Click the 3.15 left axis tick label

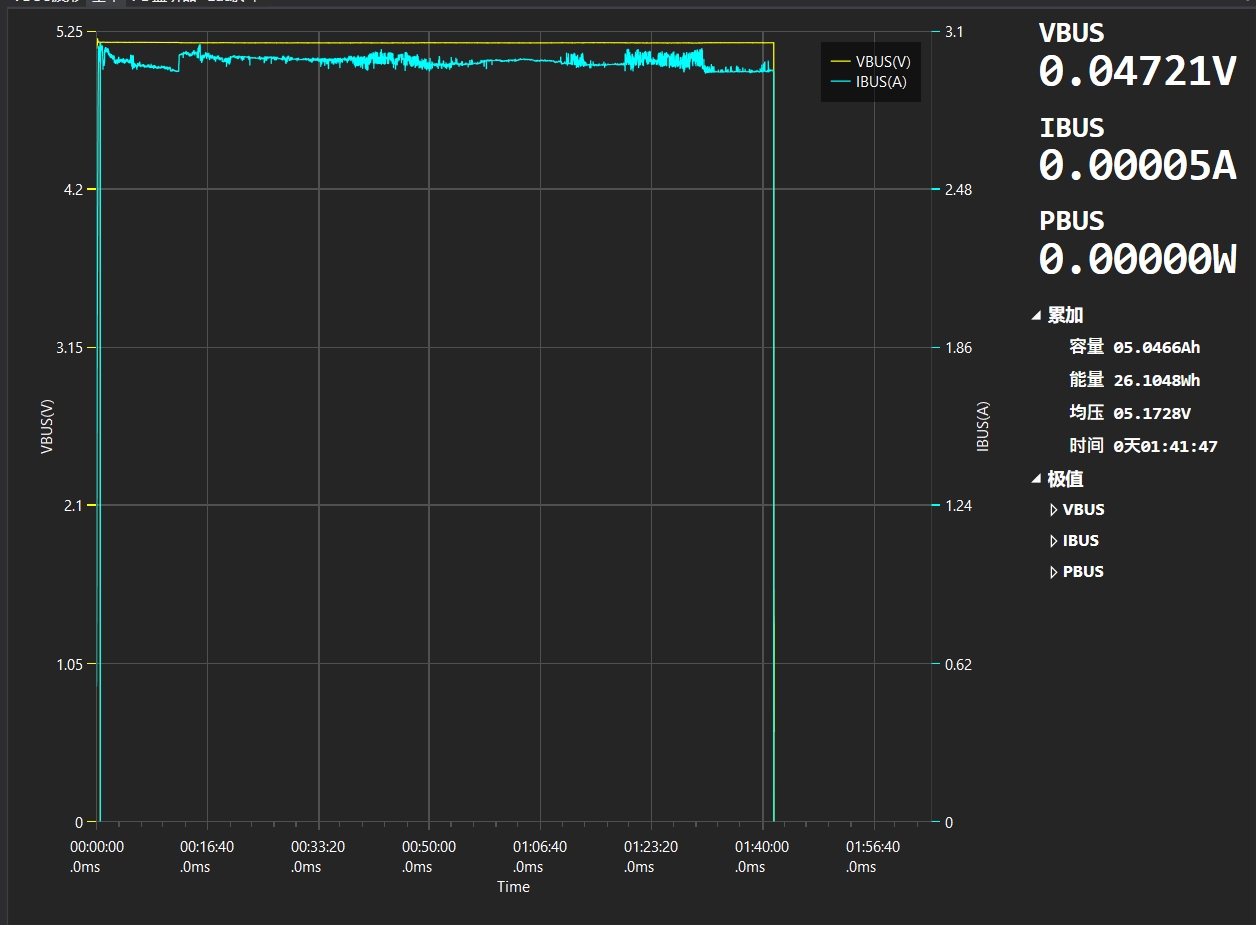coord(70,348)
